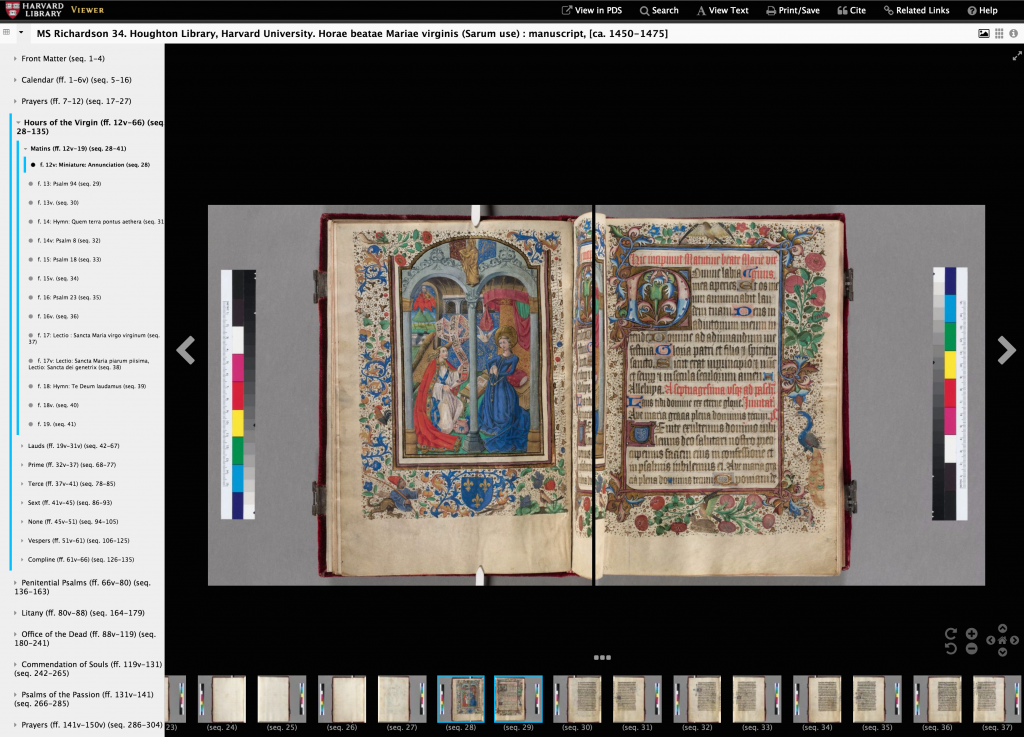The width and height of the screenshot is (1024, 737).
Task: Reset view with the home icon
Action: 1002,640
